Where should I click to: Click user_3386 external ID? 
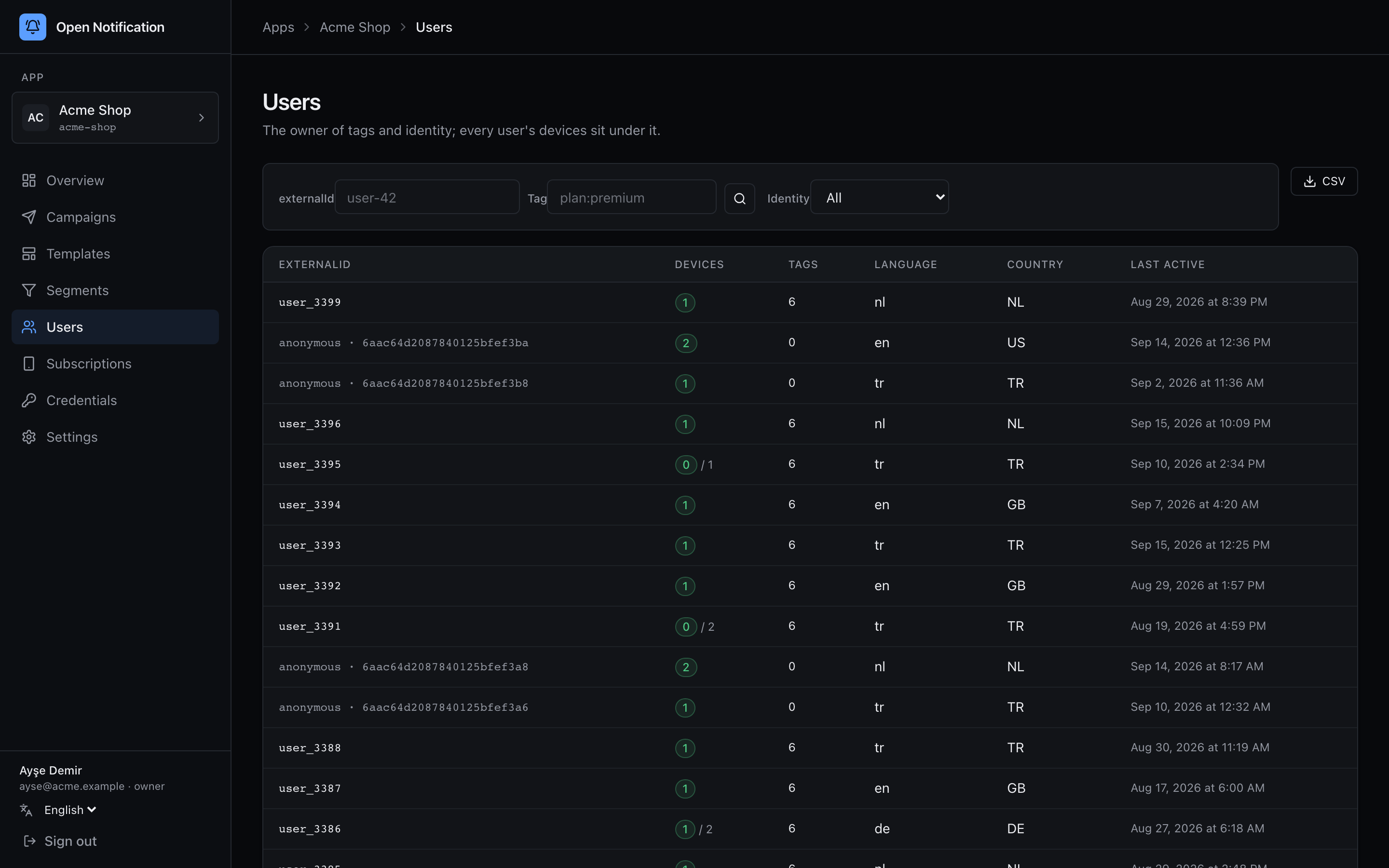click(310, 829)
